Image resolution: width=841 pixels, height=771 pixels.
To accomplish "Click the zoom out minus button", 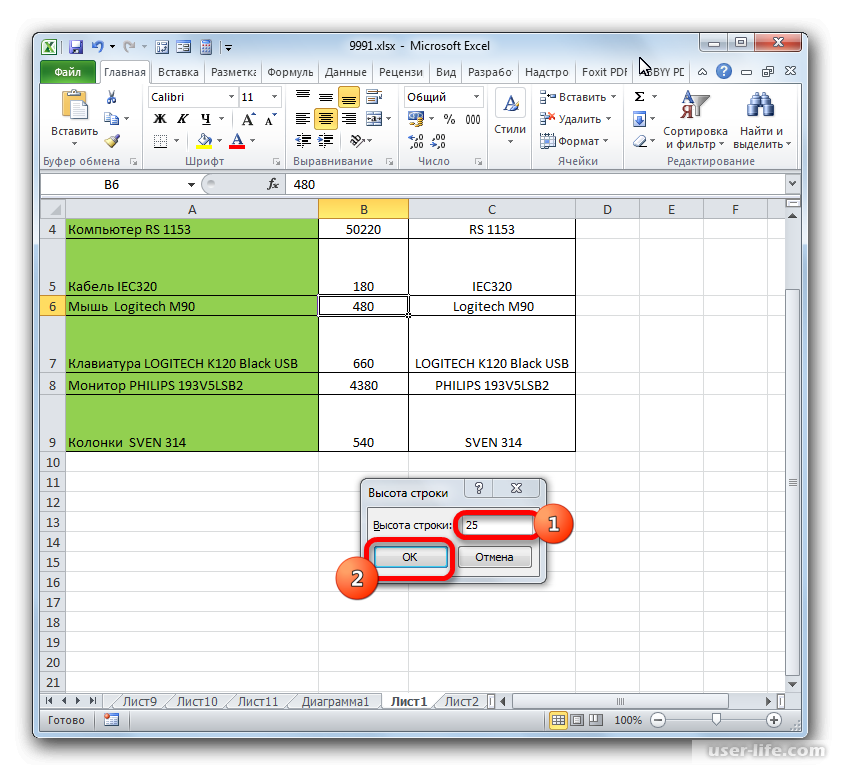I will (658, 720).
